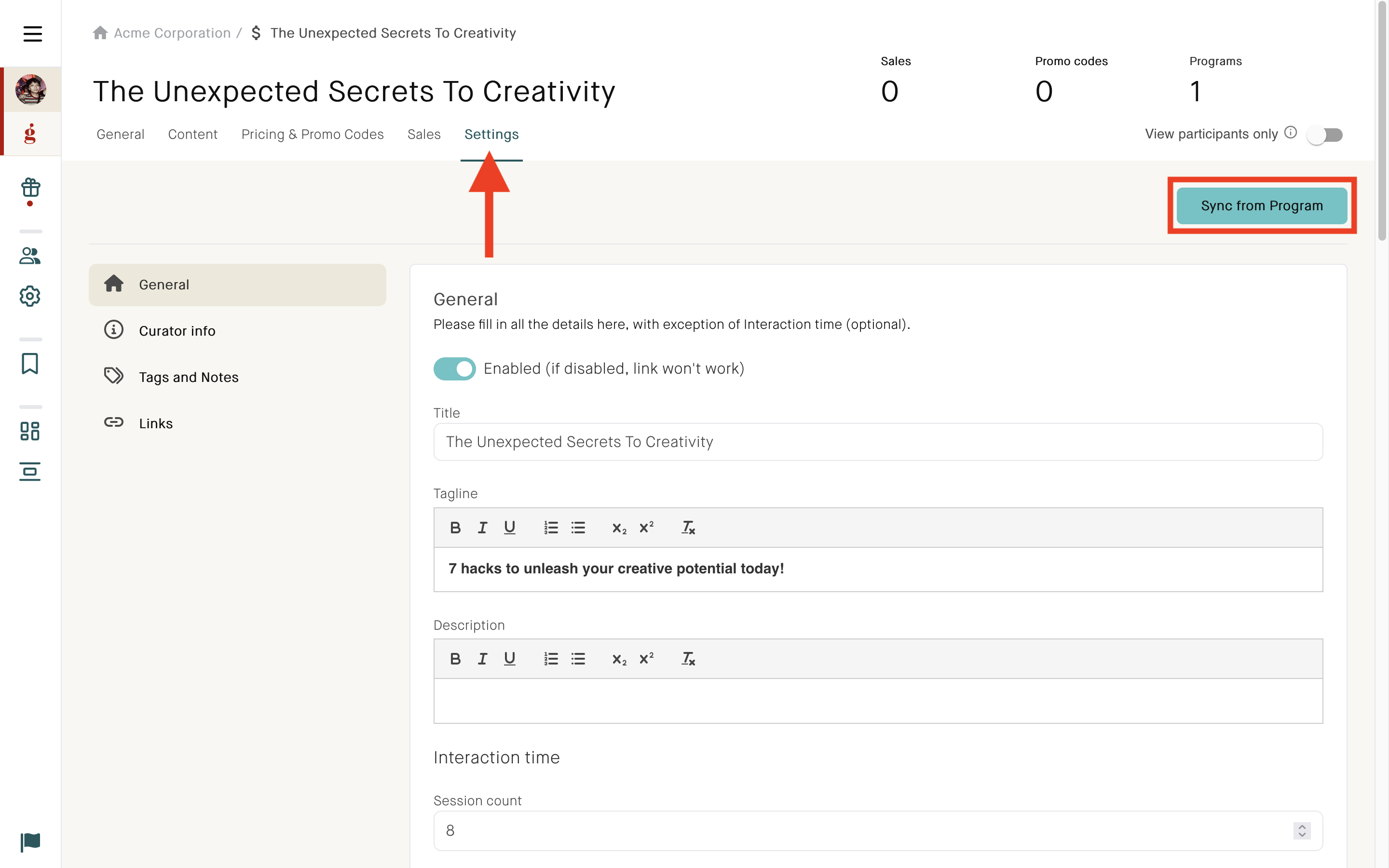Apply italic in Tagline toolbar
The height and width of the screenshot is (868, 1389).
(x=482, y=528)
